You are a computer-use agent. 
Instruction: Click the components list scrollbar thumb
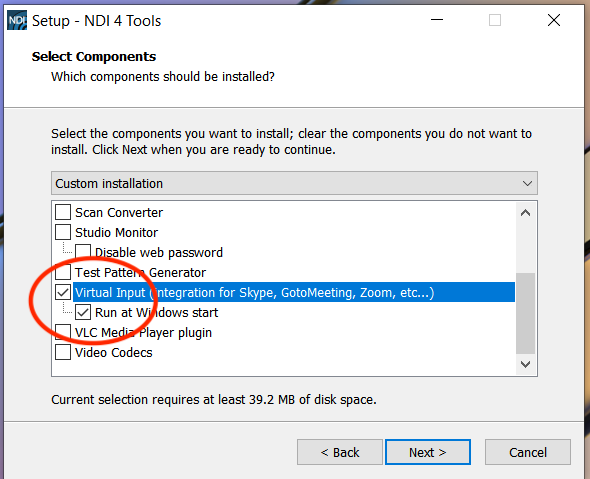(526, 313)
